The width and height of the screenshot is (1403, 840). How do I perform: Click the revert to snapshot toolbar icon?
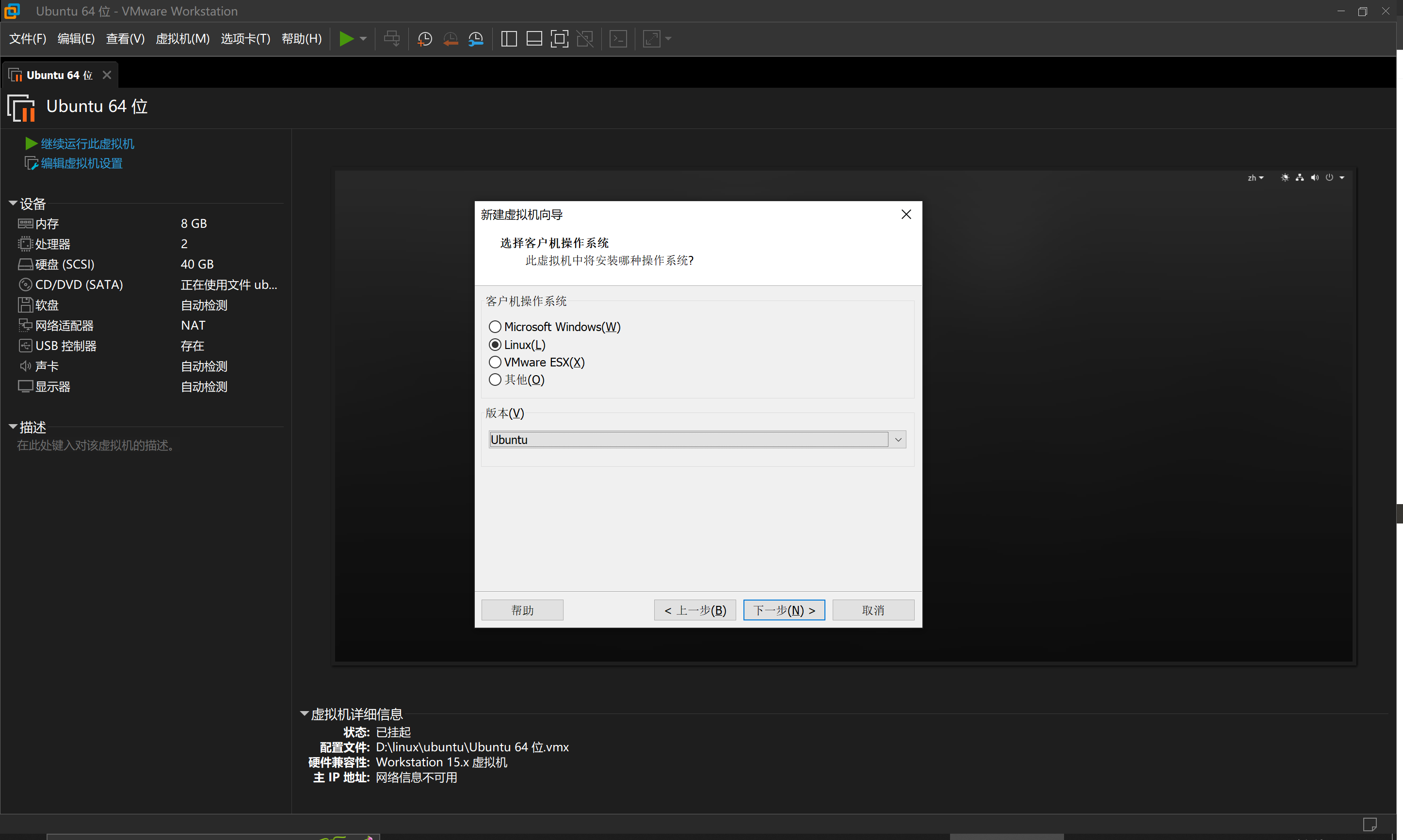[451, 38]
